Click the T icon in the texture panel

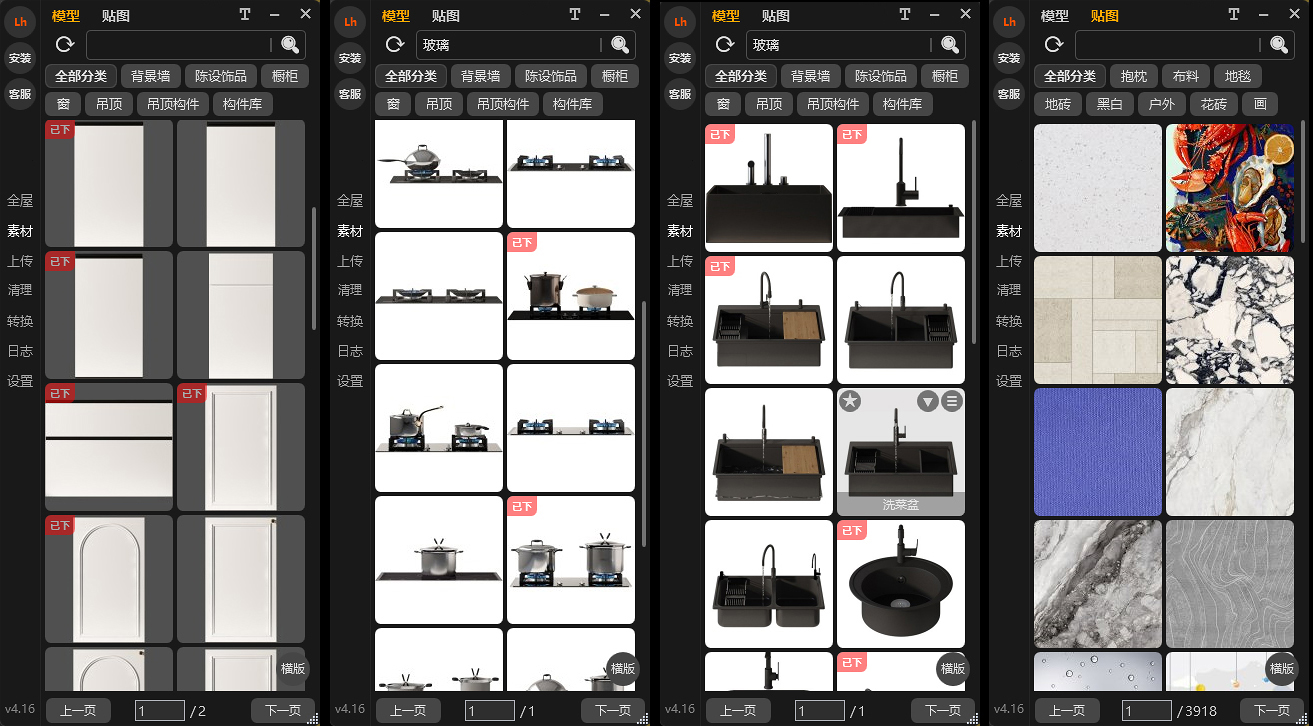pos(1234,14)
